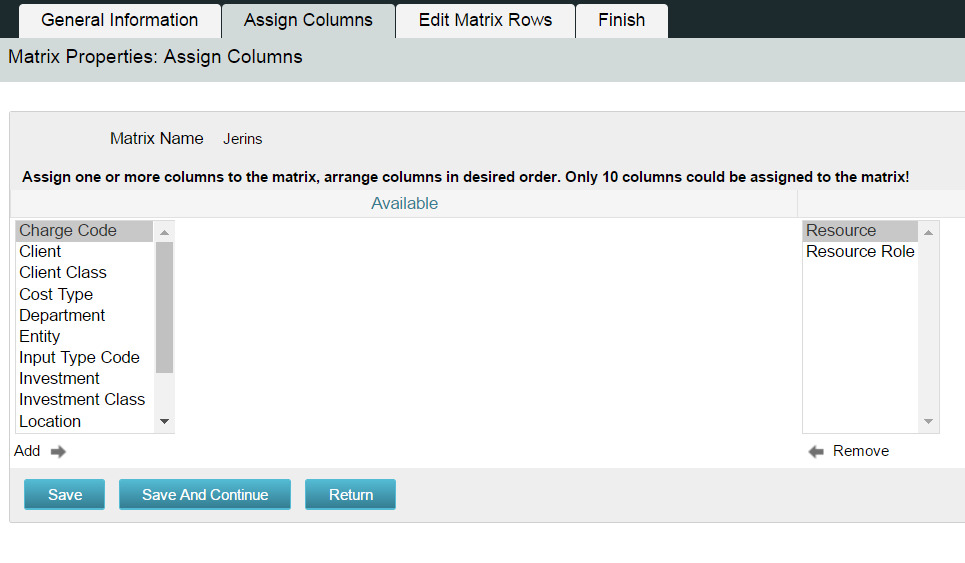Click the Remove left-arrow icon
965x563 pixels.
click(816, 451)
